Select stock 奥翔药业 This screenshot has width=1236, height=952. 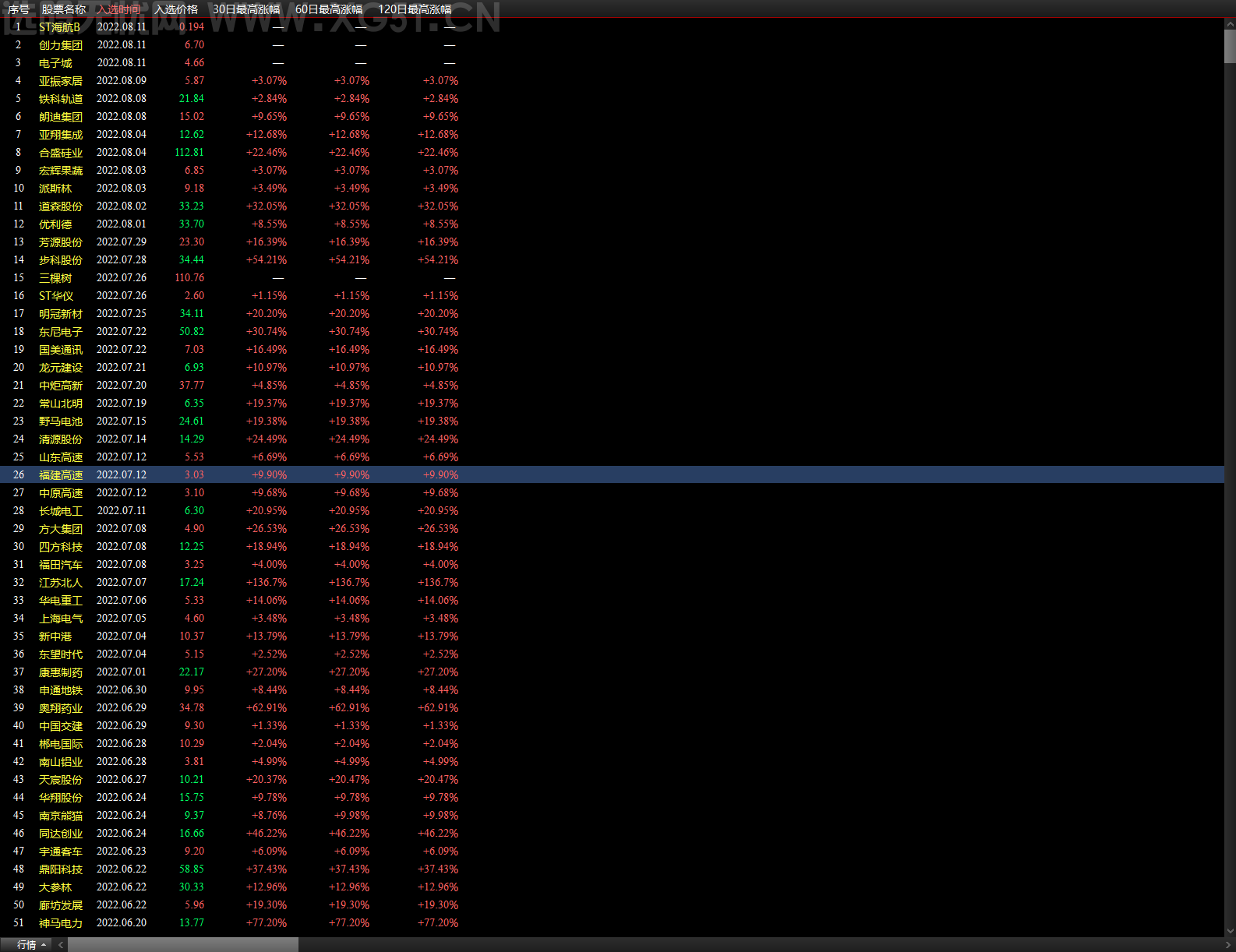(61, 708)
